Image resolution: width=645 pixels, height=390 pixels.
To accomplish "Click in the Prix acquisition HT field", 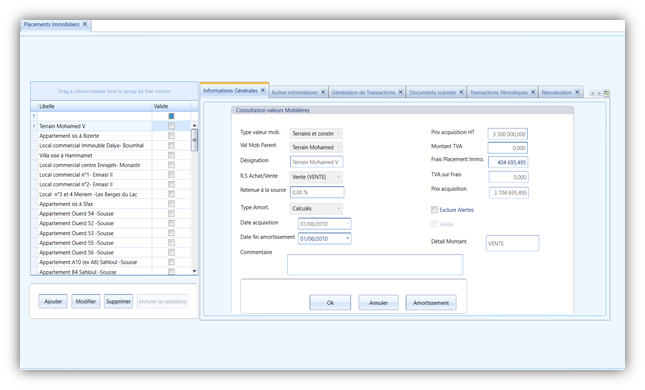I will point(508,134).
